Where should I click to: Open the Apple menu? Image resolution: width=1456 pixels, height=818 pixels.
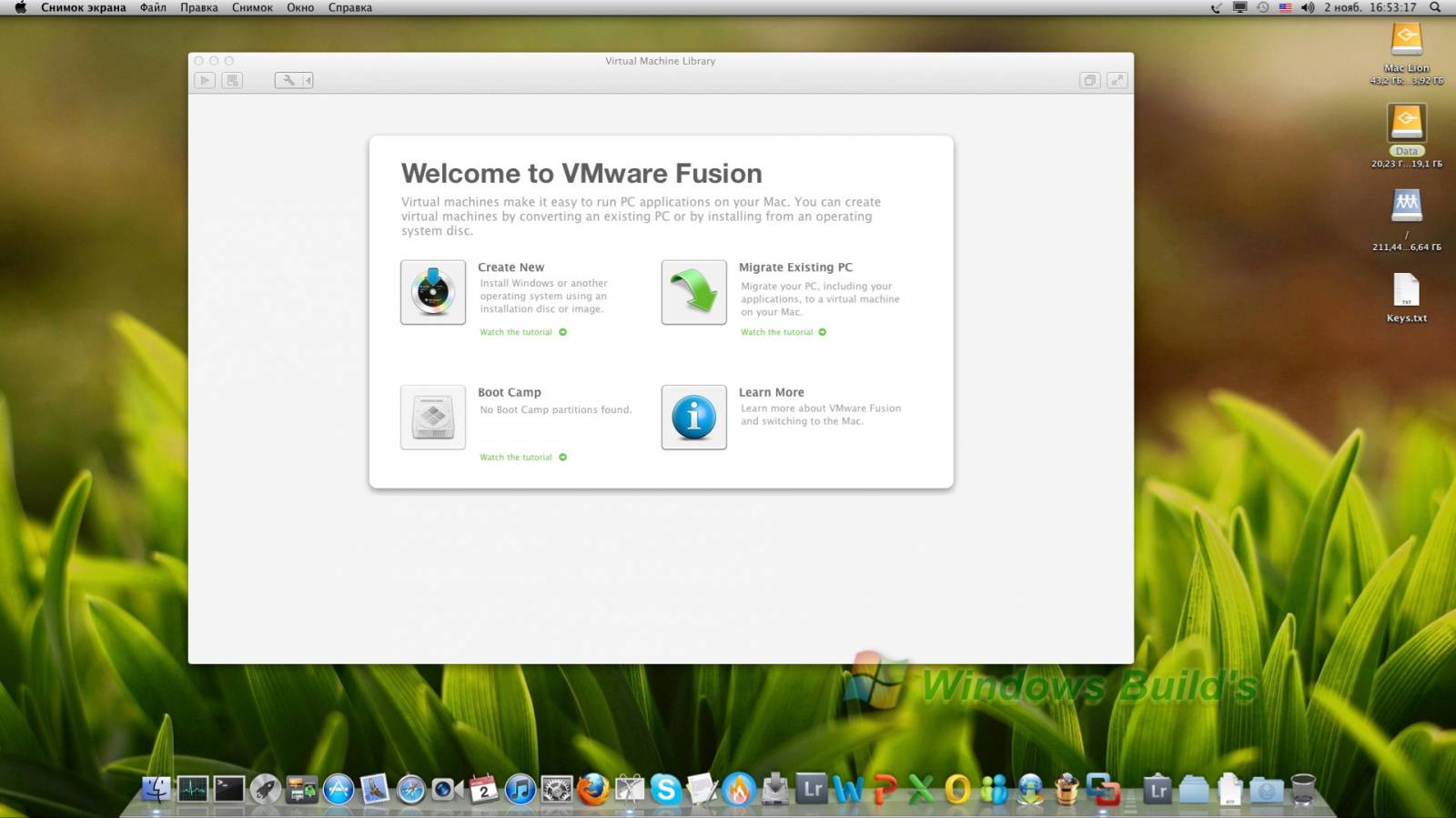click(x=20, y=7)
